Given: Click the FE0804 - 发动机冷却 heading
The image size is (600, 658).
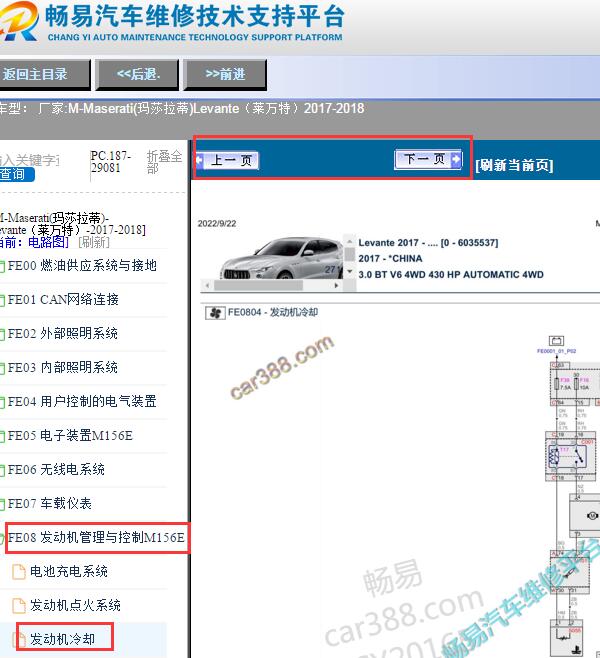Looking at the screenshot, I should click(x=273, y=313).
